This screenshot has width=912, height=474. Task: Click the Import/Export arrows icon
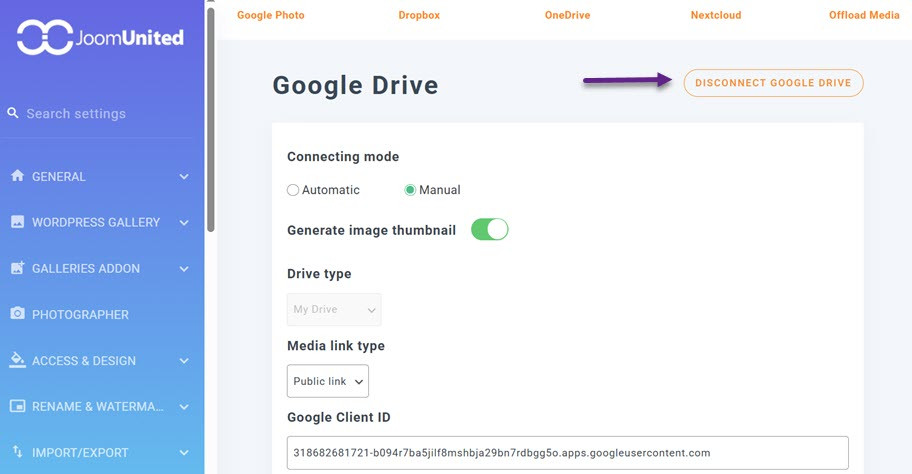coord(17,452)
